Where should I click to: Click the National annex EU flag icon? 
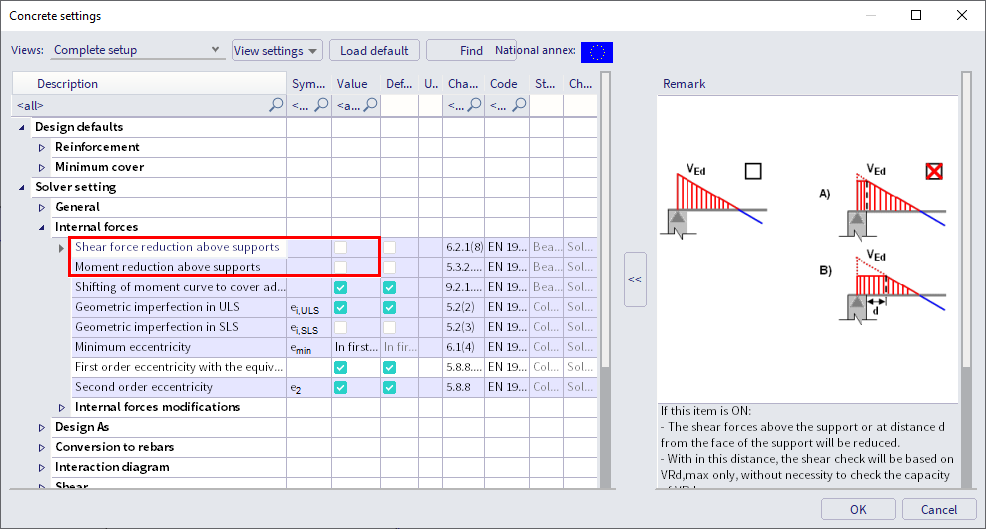click(x=596, y=51)
